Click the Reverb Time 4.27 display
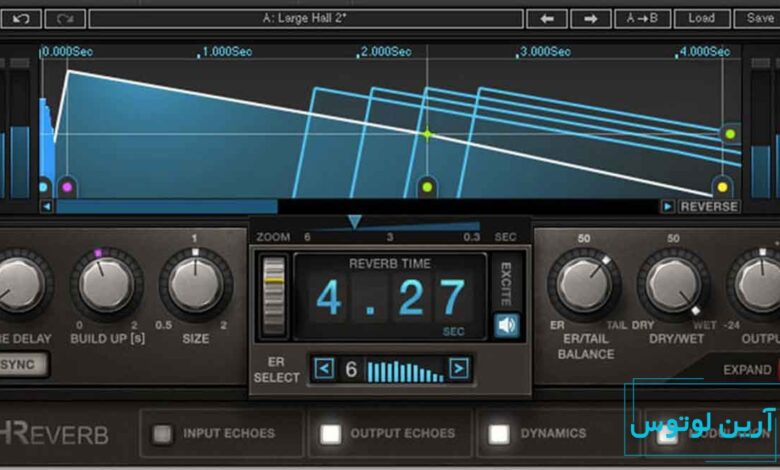Image resolution: width=780 pixels, height=470 pixels. click(x=391, y=298)
